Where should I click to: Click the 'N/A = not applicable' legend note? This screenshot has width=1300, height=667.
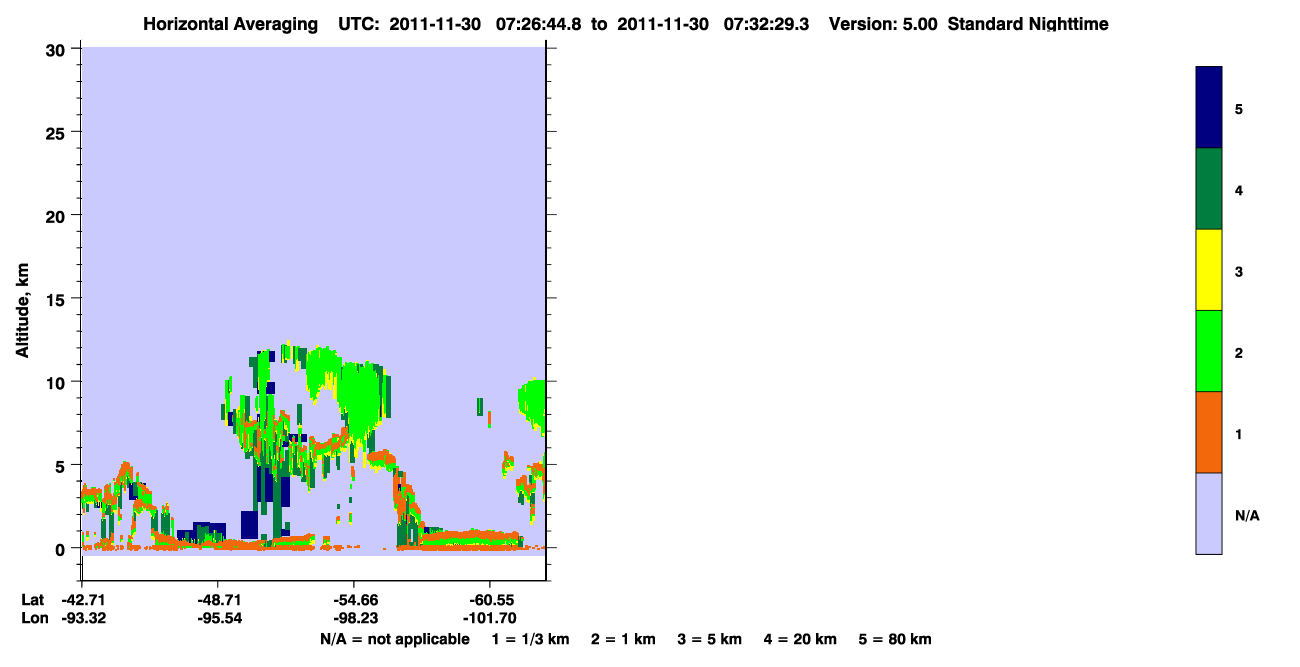[x=394, y=639]
